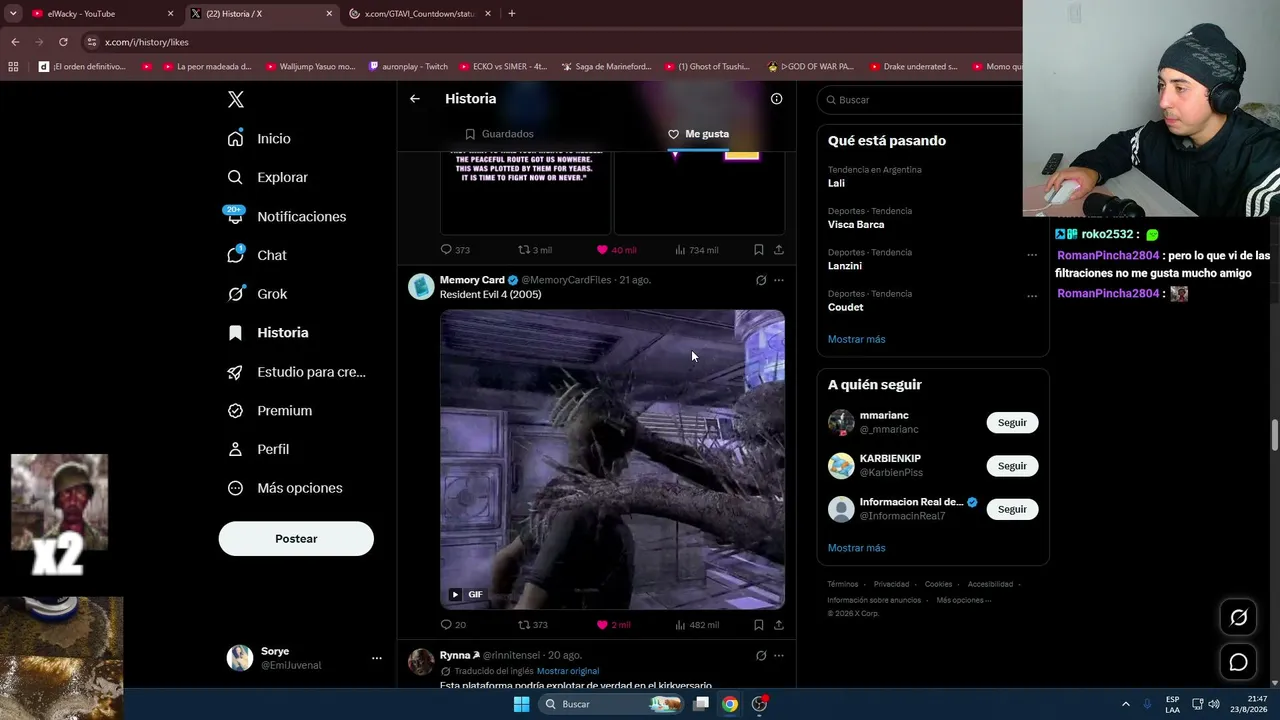
Task: Open account menu next to Sorye
Action: point(377,658)
